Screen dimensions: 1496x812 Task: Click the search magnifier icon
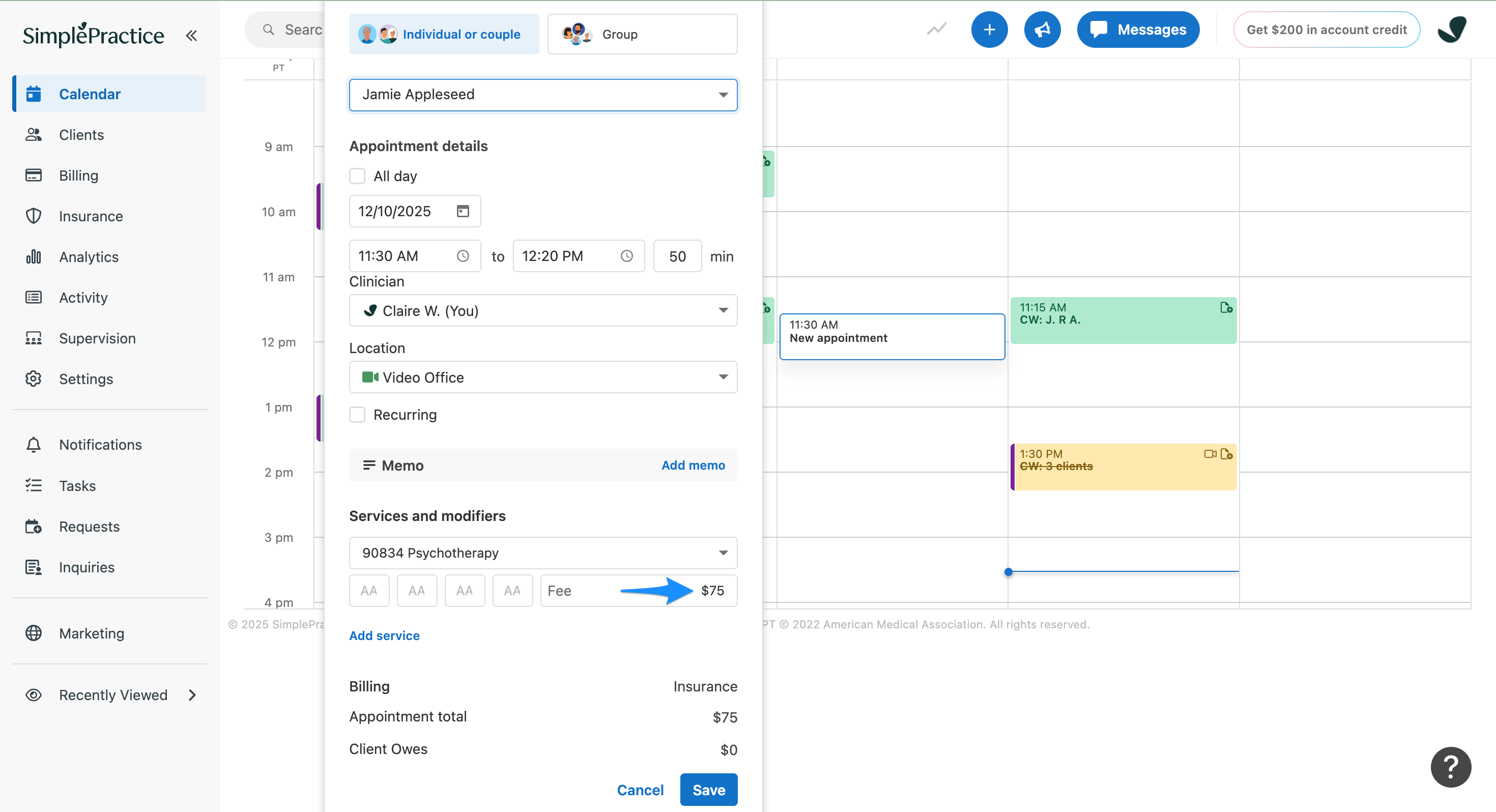click(x=268, y=29)
